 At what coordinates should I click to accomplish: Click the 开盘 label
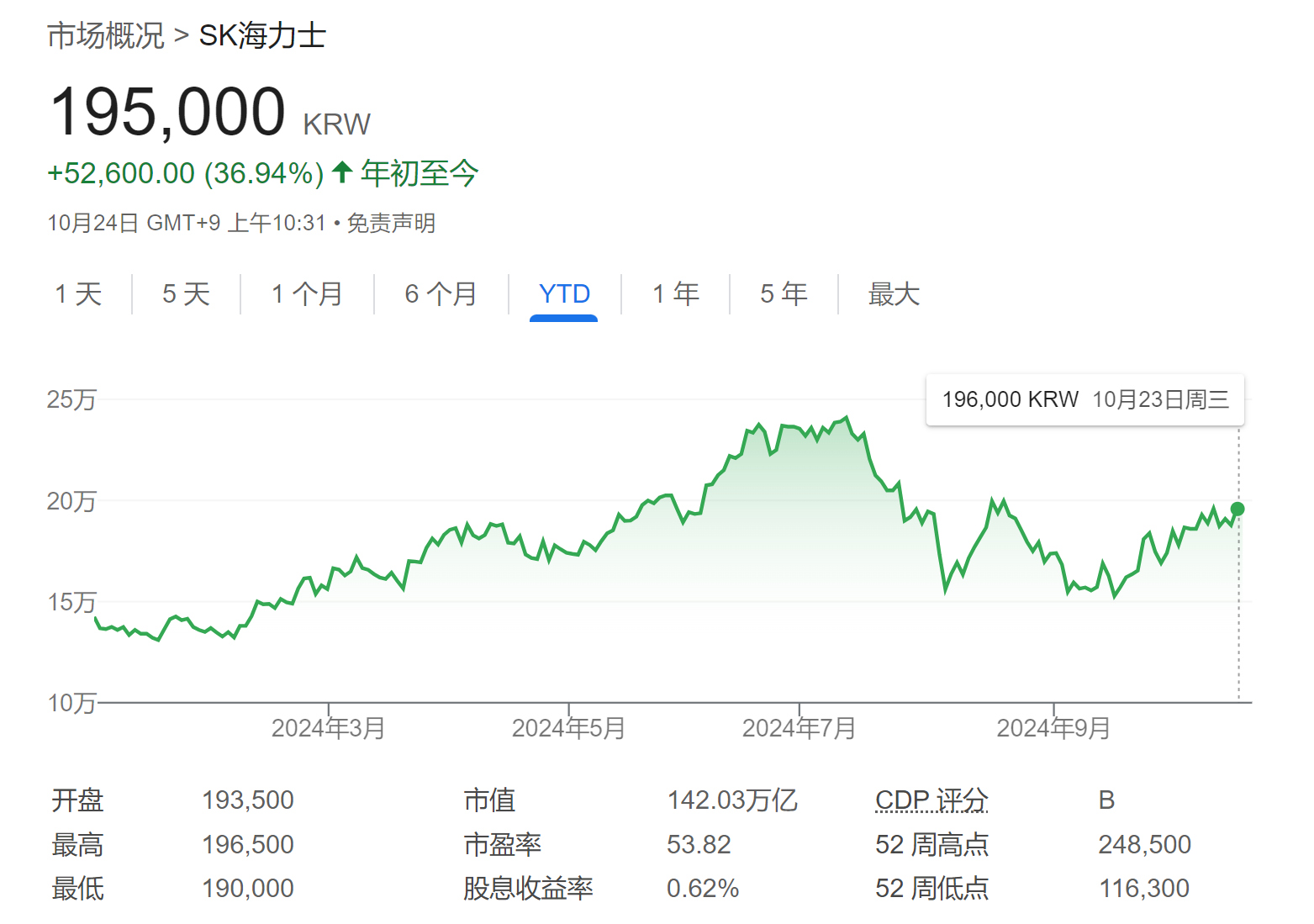click(77, 800)
